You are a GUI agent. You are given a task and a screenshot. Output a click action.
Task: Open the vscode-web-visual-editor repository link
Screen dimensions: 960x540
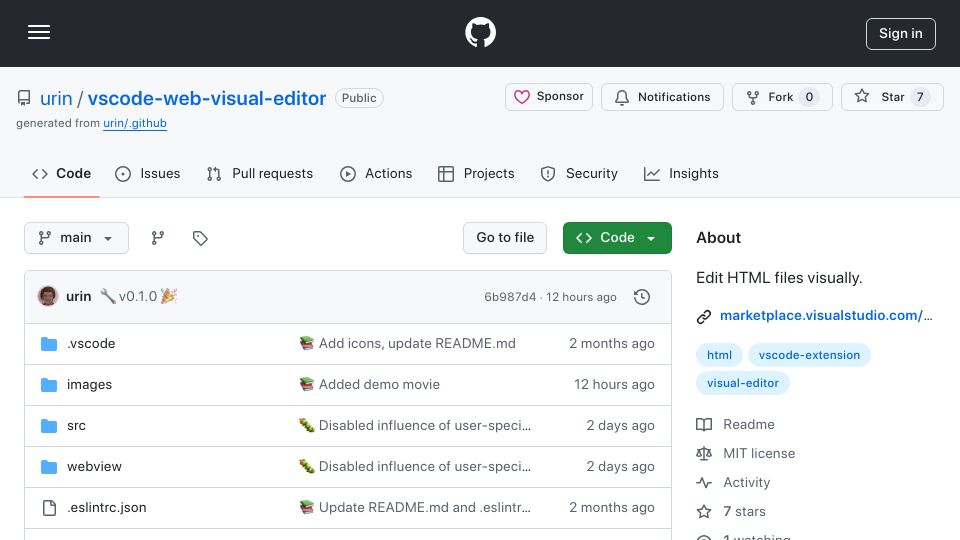pyautogui.click(x=206, y=98)
